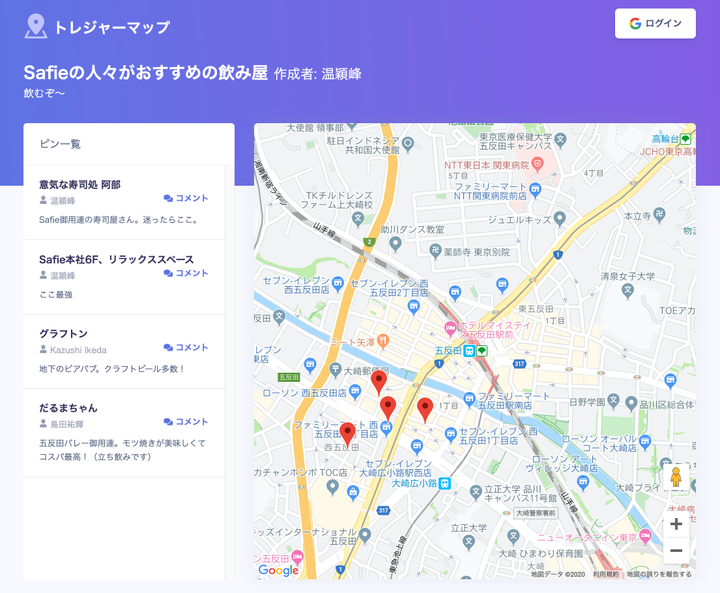Log in with the Google ログイン button
This screenshot has width=720, height=593.
pos(655,23)
